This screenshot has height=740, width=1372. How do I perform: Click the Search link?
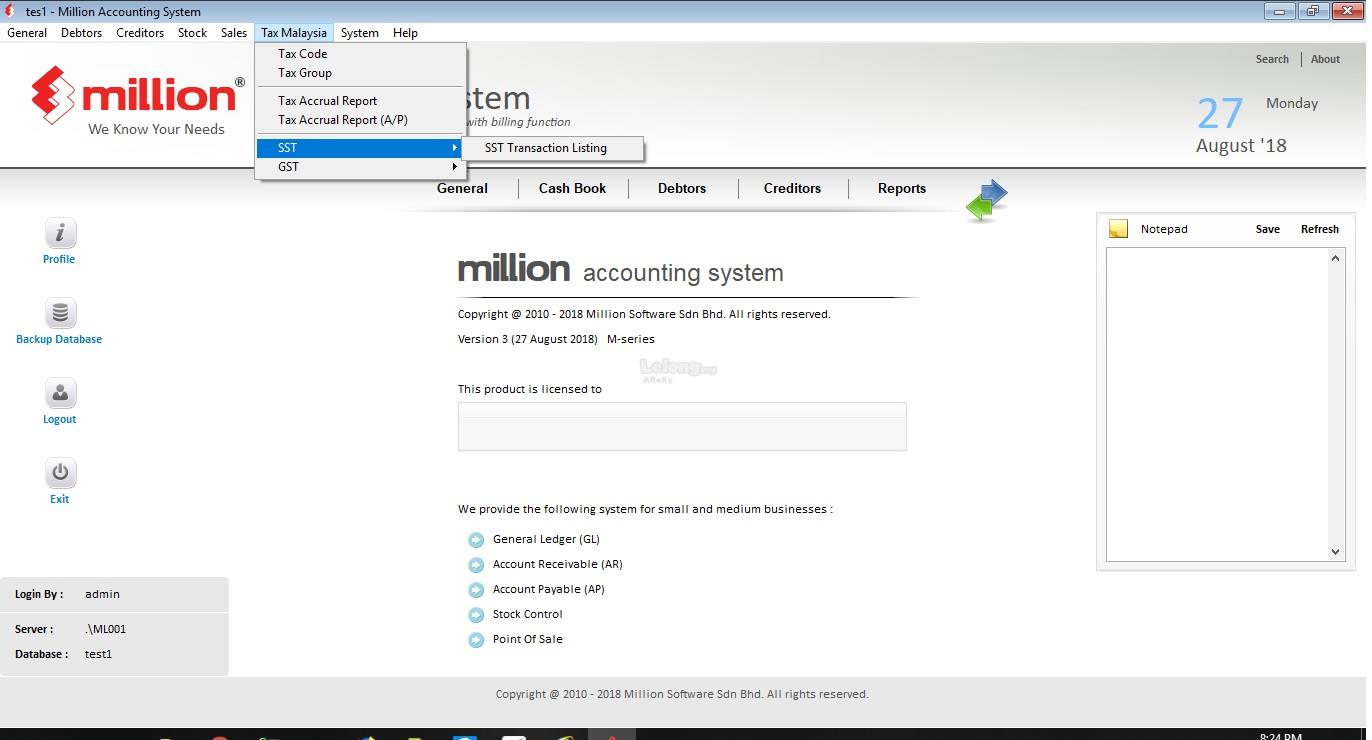point(1272,59)
